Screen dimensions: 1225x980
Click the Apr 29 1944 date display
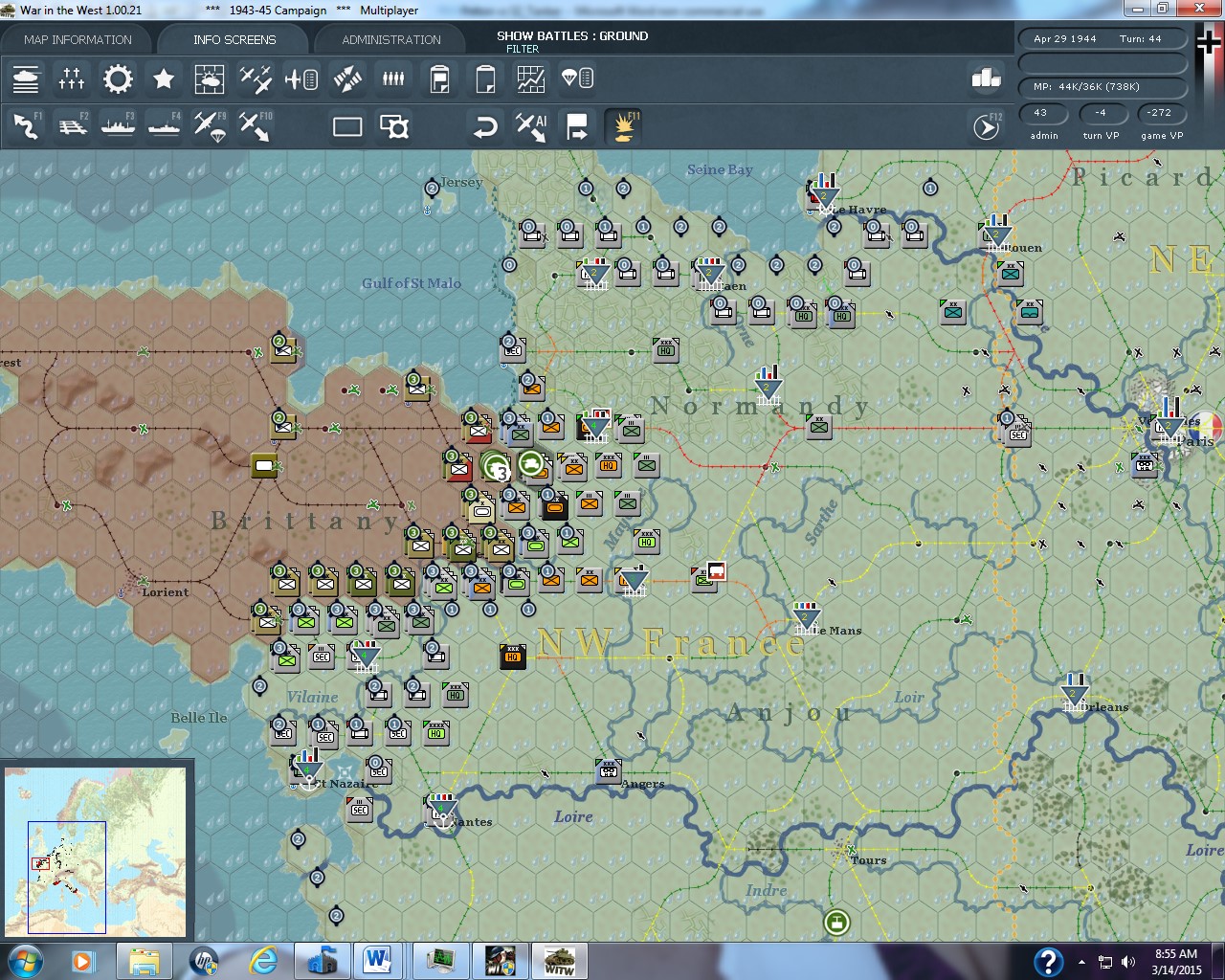tap(1065, 39)
